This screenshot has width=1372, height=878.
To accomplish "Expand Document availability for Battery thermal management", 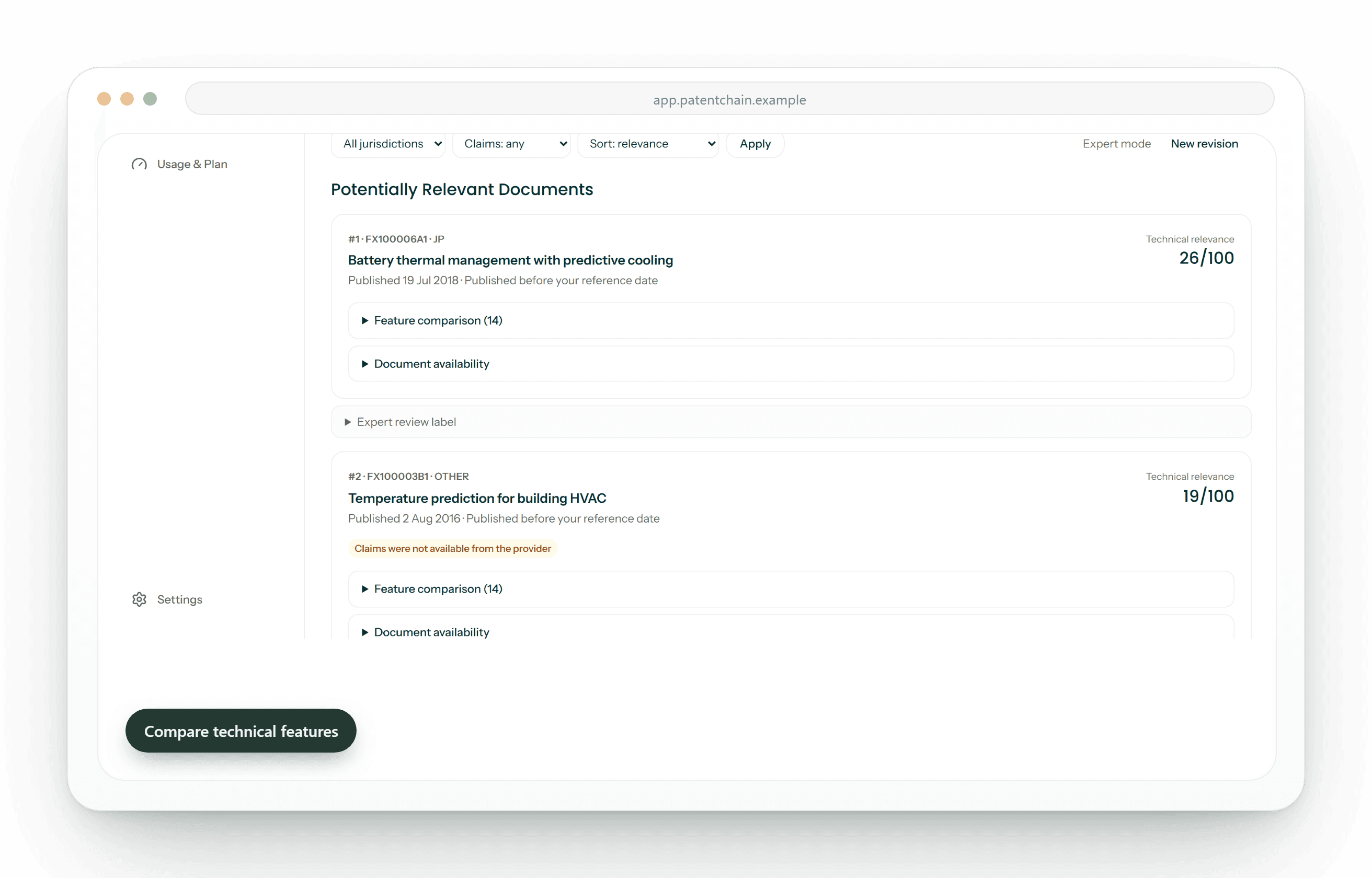I will click(x=791, y=364).
